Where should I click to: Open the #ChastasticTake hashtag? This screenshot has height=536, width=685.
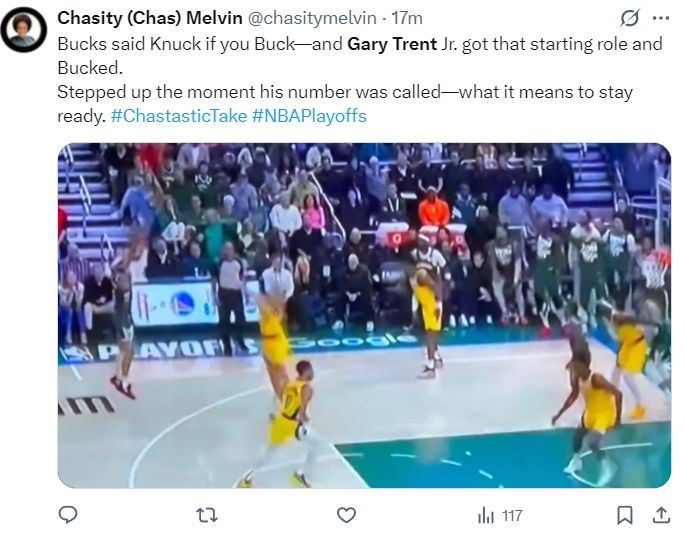click(x=179, y=116)
